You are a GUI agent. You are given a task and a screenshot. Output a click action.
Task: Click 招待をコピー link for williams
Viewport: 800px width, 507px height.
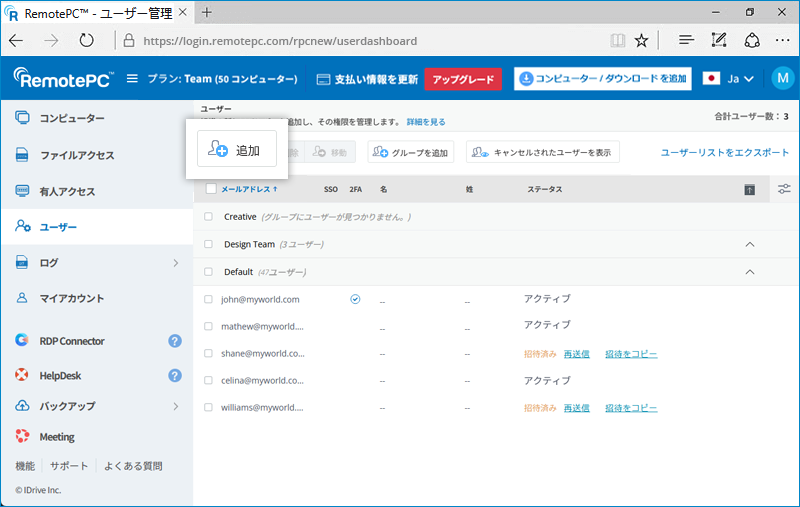631,408
